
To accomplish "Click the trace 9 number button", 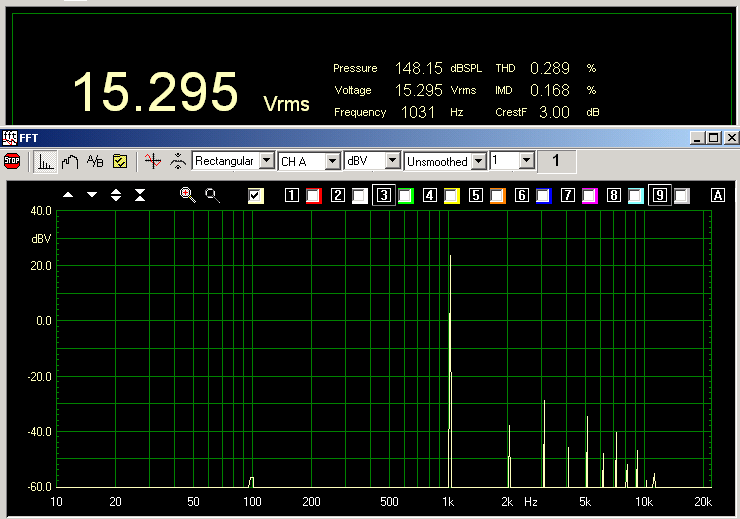I will tap(660, 196).
